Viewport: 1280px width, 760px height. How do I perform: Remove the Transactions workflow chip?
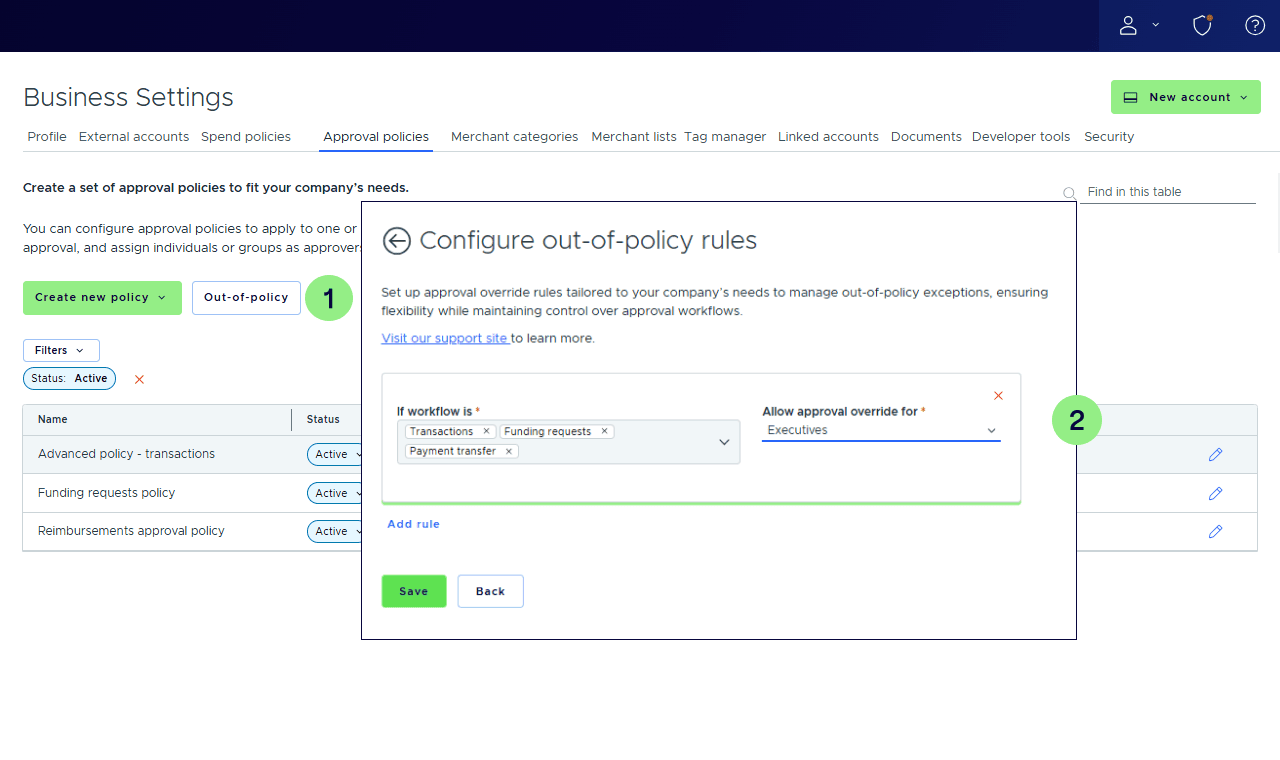486,430
